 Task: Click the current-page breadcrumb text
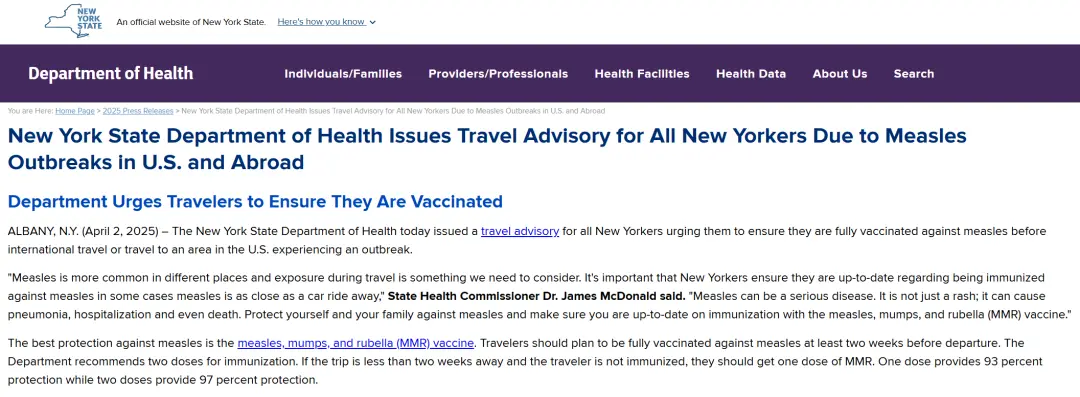pyautogui.click(x=393, y=111)
